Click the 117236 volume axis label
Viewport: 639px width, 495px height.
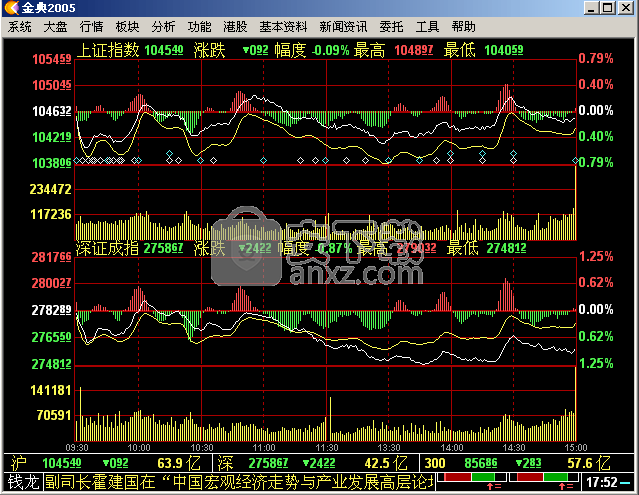coord(51,214)
